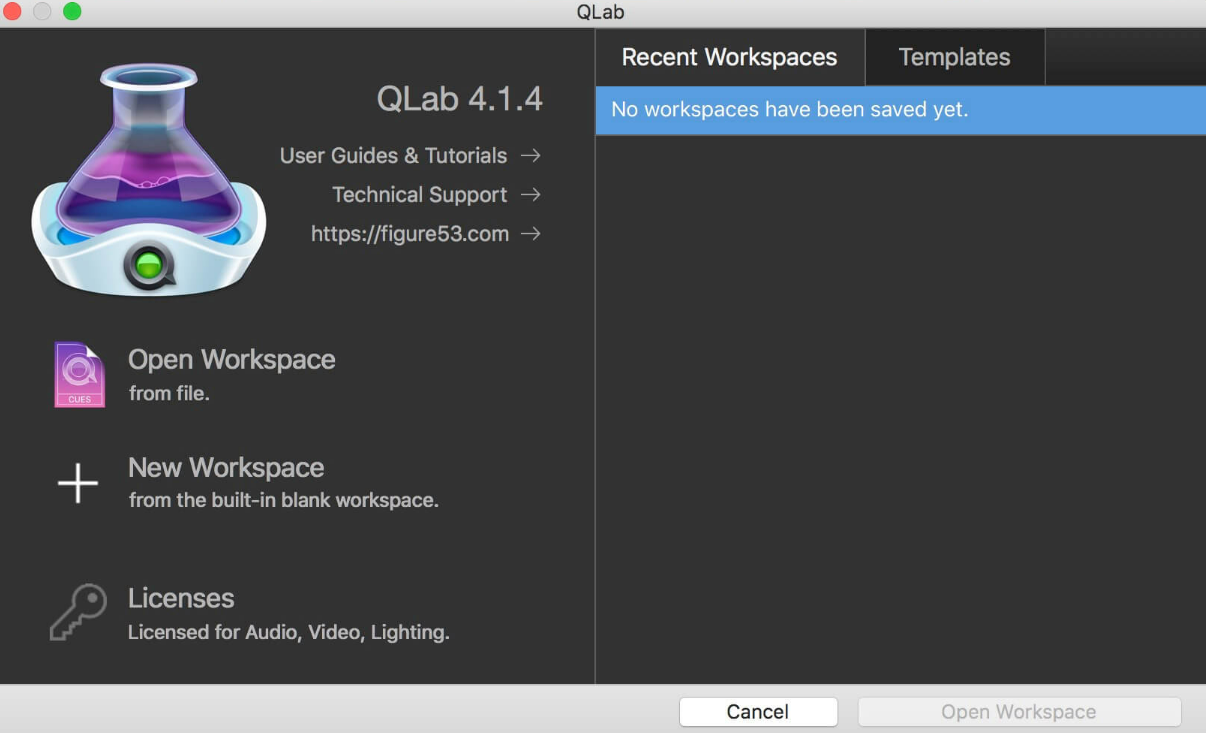Choose Open Workspace from file
Viewport: 1206px width, 733px height.
[231, 360]
